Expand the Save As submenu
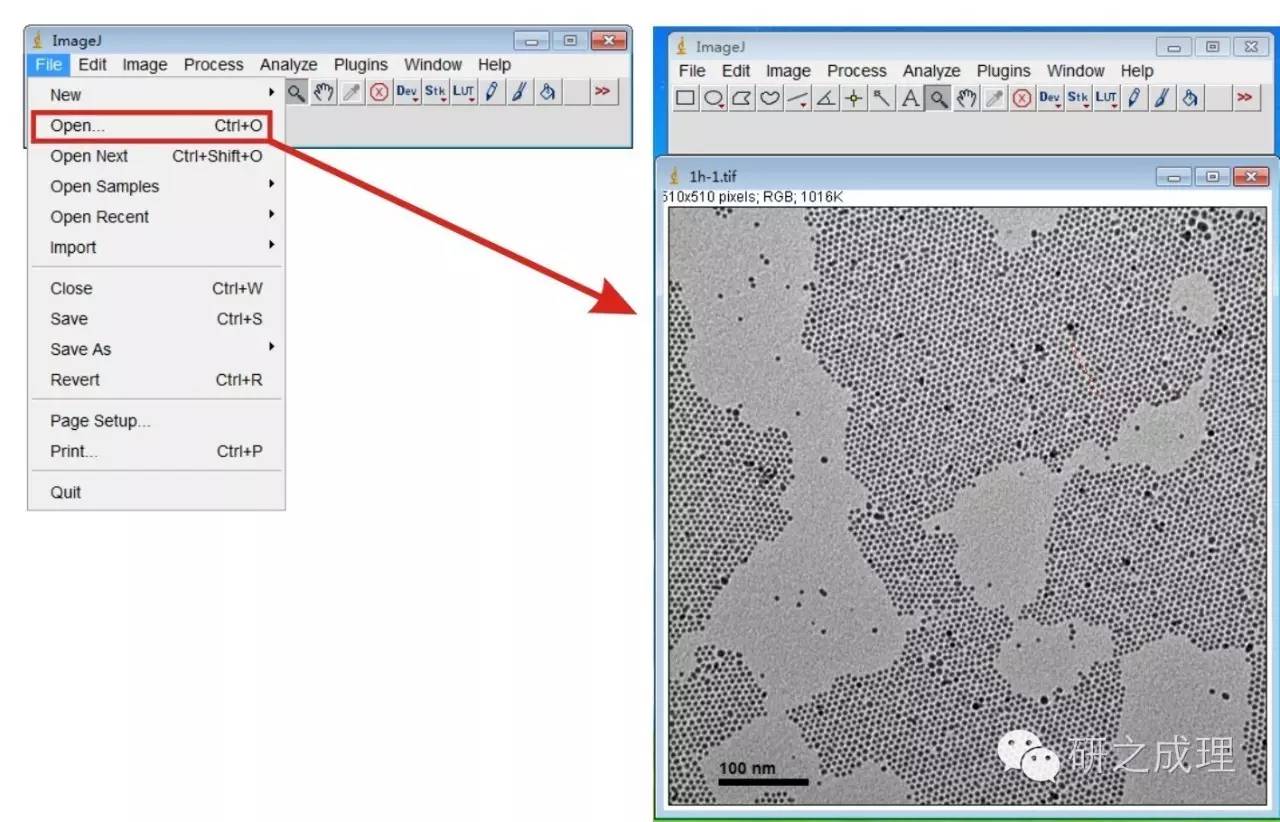Image resolution: width=1280 pixels, height=822 pixels. point(157,349)
